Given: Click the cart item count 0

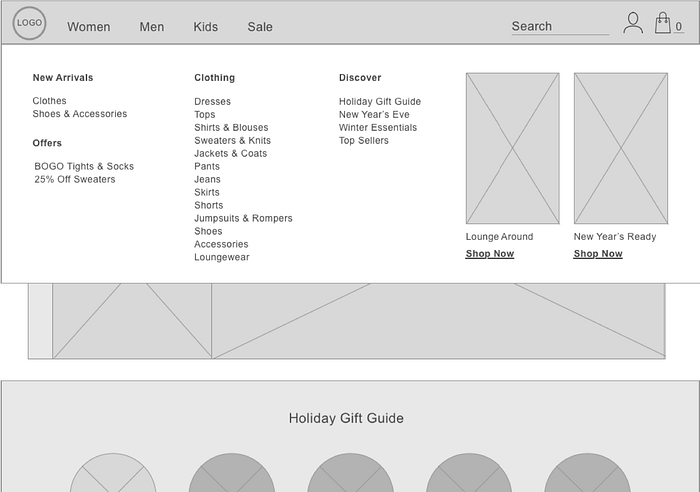Looking at the screenshot, I should tap(679, 27).
